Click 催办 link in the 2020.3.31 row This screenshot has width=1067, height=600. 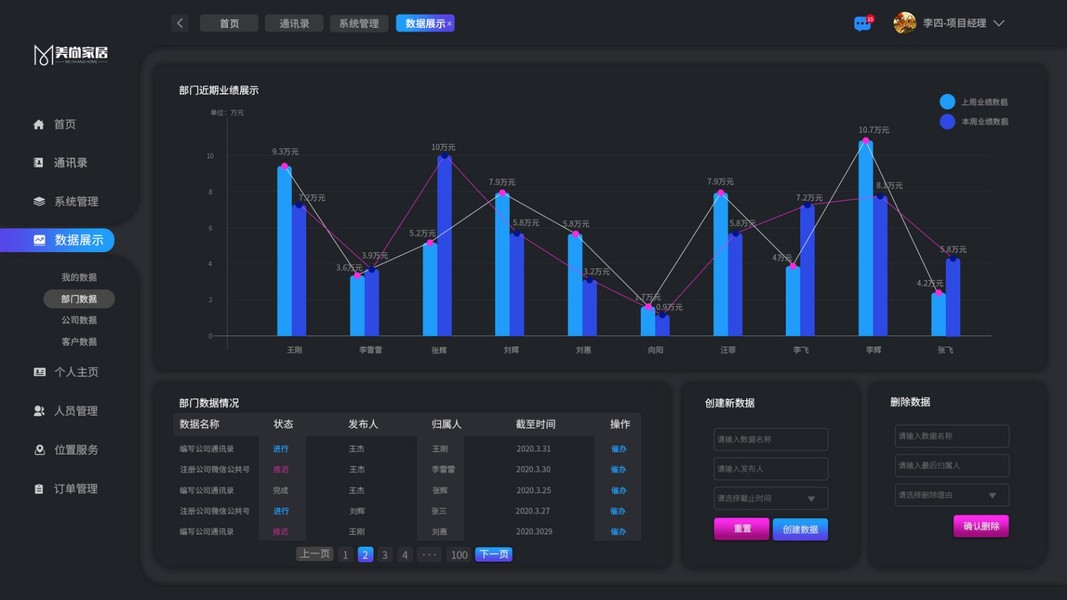pyautogui.click(x=618, y=449)
